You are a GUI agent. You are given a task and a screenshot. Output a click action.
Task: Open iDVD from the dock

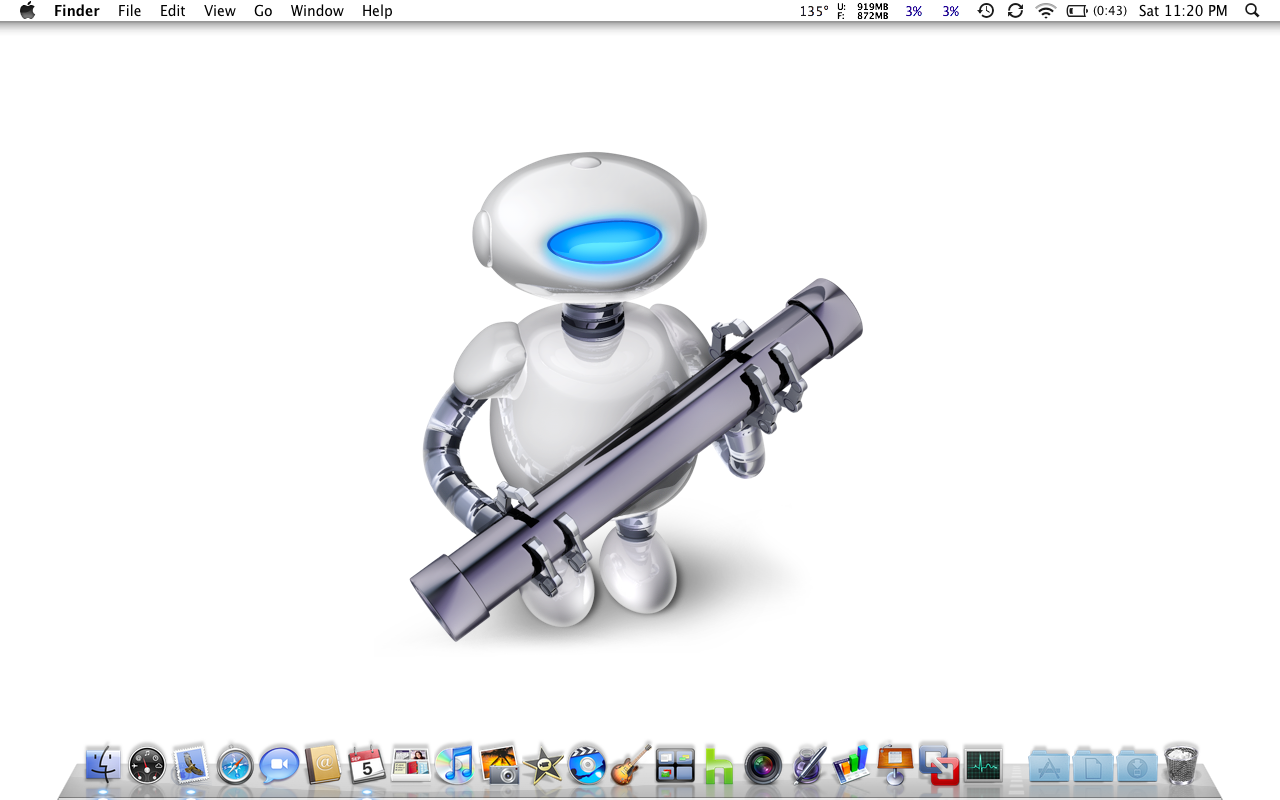coord(586,766)
